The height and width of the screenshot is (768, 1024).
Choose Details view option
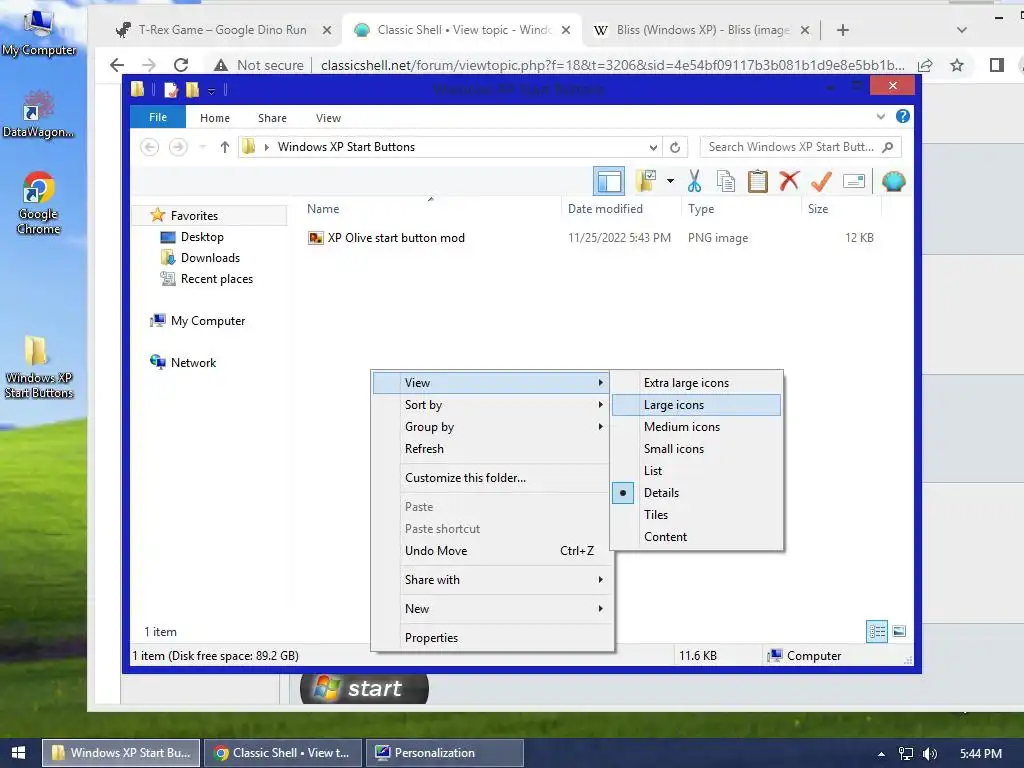696,492
